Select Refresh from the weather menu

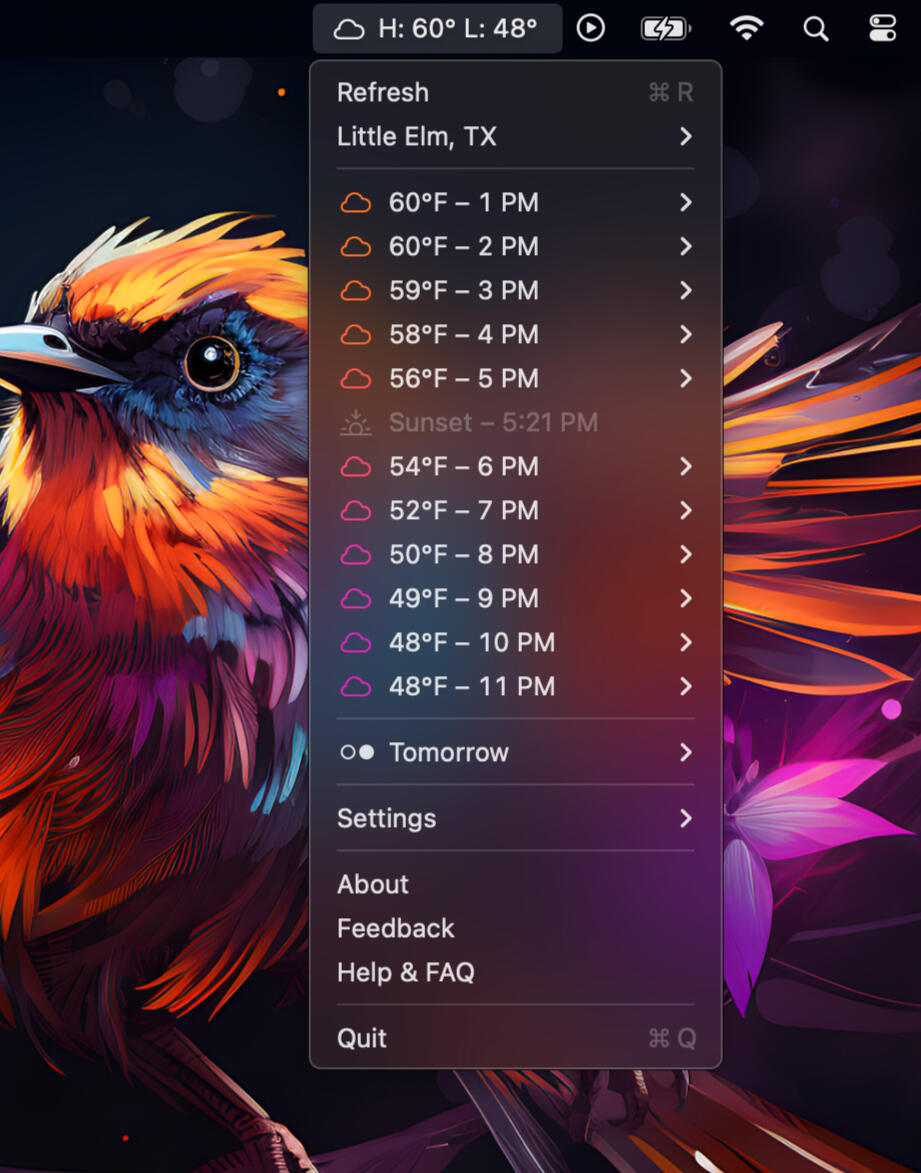click(x=383, y=93)
